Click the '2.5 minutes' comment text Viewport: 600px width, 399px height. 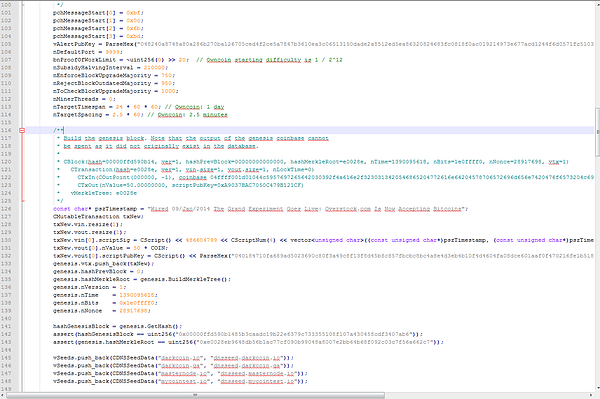point(208,115)
